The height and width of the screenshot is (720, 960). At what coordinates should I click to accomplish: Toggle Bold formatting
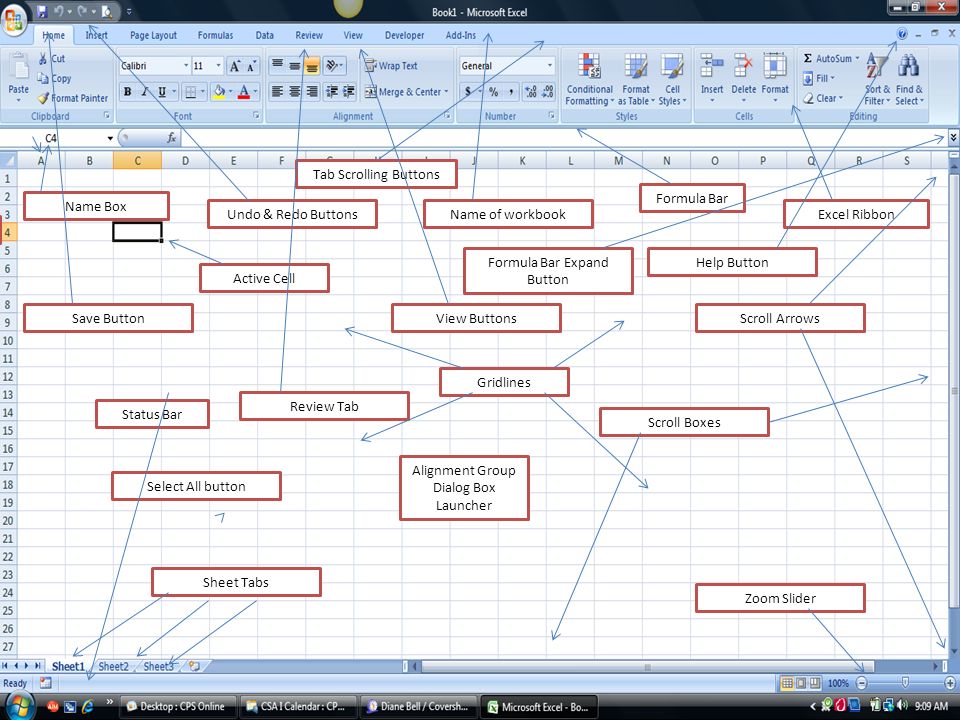[127, 92]
